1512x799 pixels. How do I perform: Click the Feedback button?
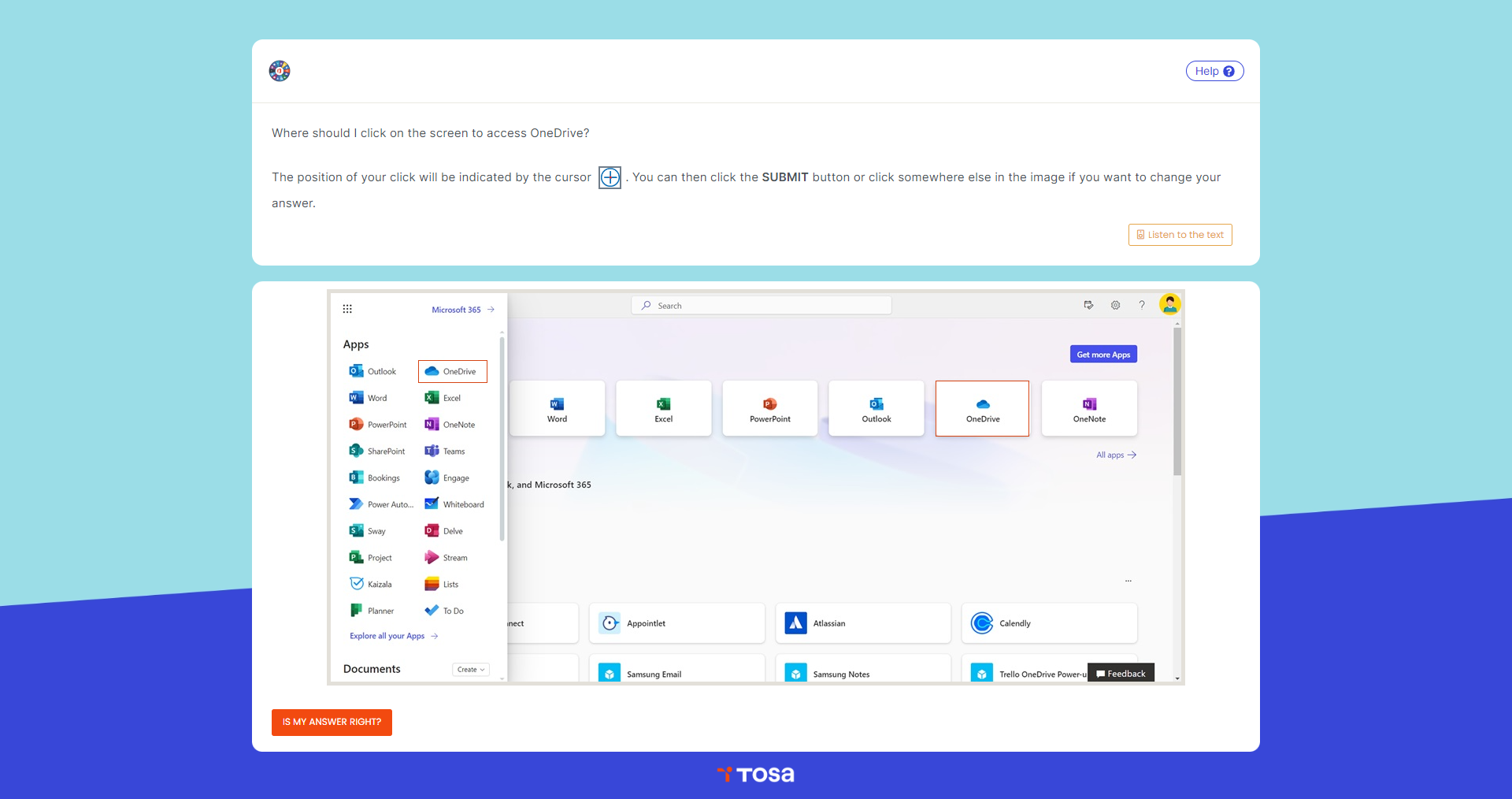click(x=1121, y=674)
